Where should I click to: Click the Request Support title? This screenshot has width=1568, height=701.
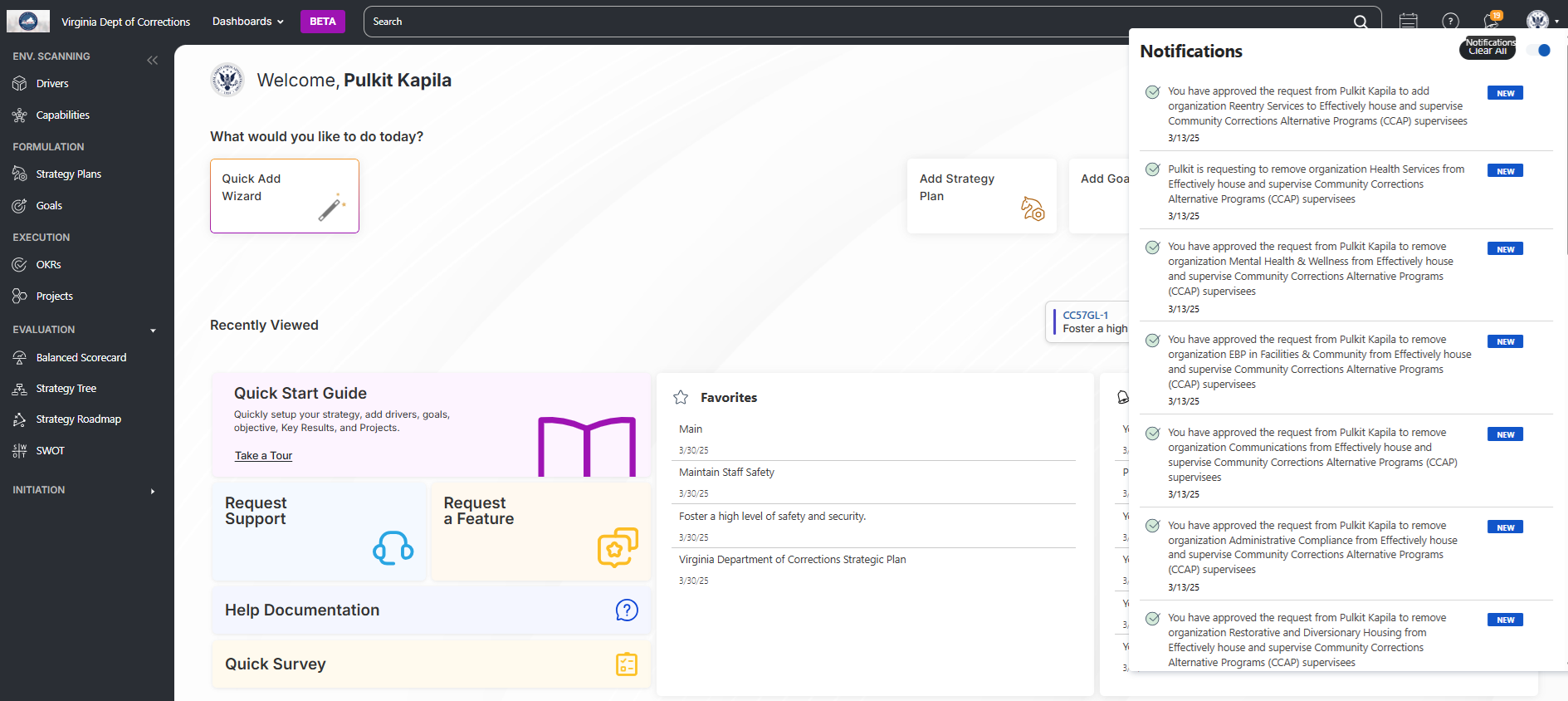pyautogui.click(x=256, y=511)
